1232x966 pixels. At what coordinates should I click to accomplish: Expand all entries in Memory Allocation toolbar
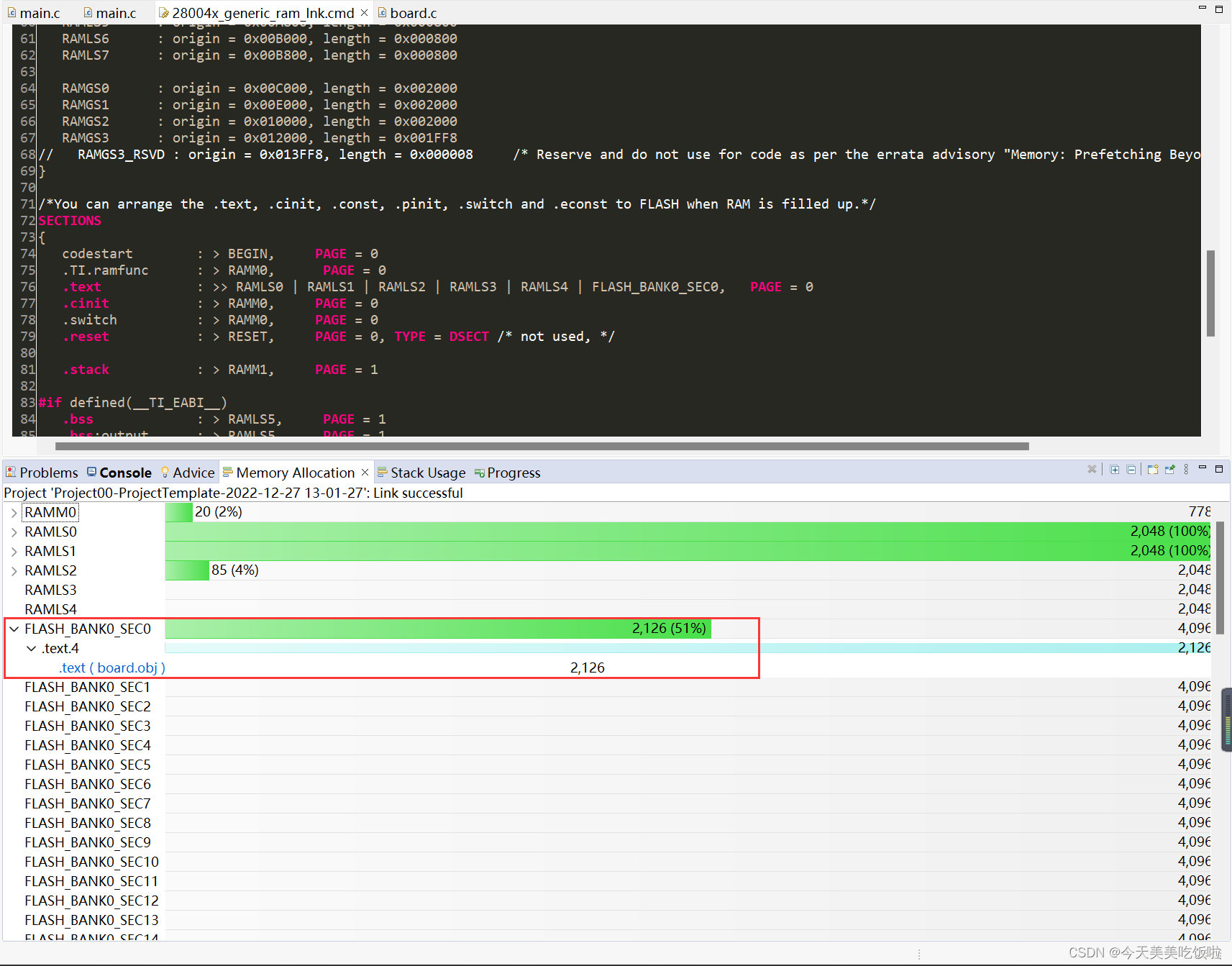click(x=1115, y=469)
